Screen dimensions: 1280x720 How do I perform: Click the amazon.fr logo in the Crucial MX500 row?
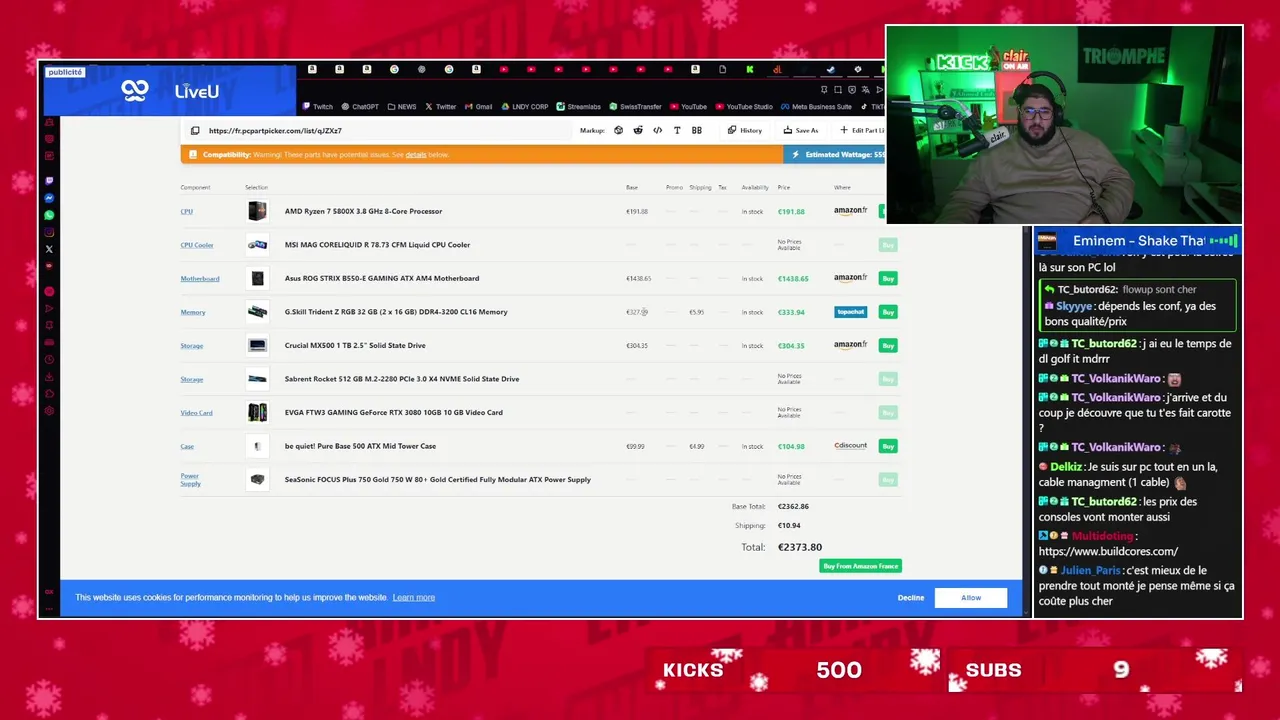[x=850, y=345]
